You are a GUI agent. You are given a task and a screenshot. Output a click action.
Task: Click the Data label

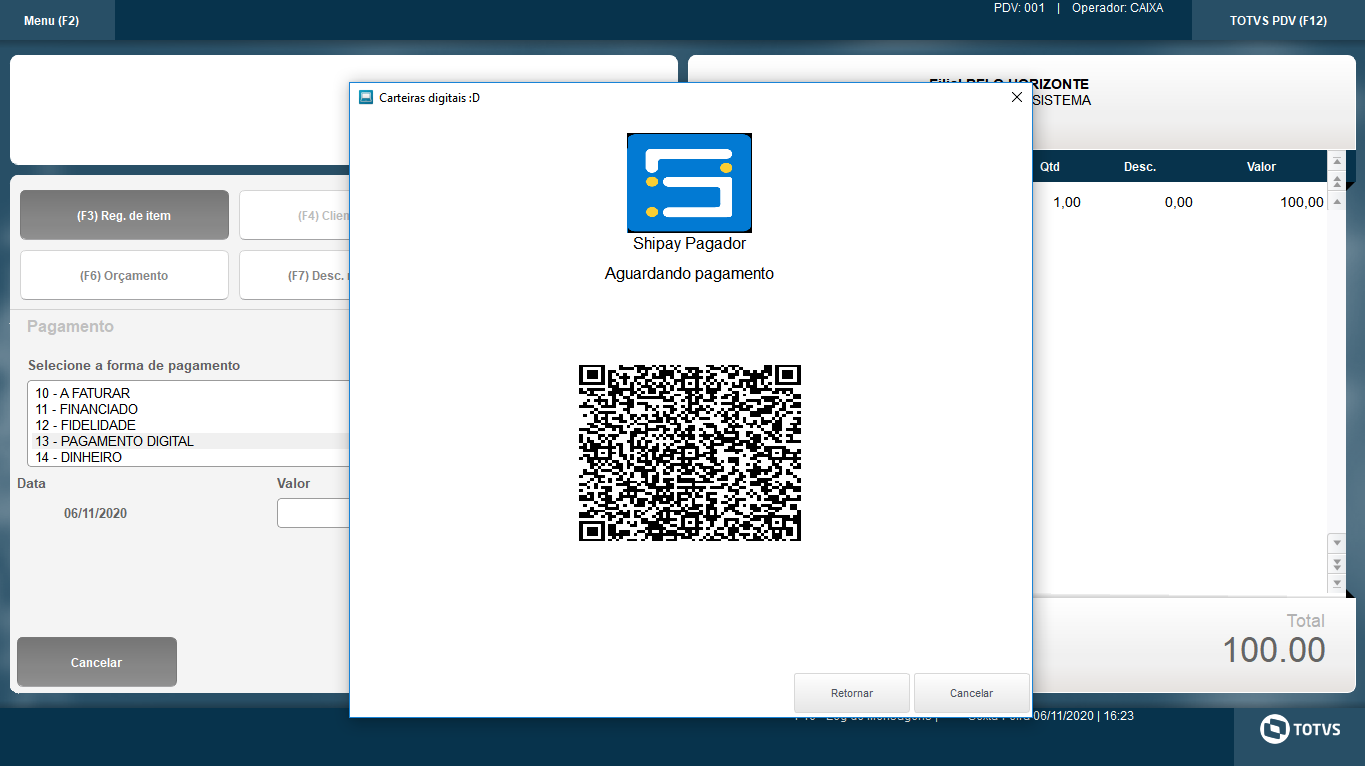click(x=32, y=483)
